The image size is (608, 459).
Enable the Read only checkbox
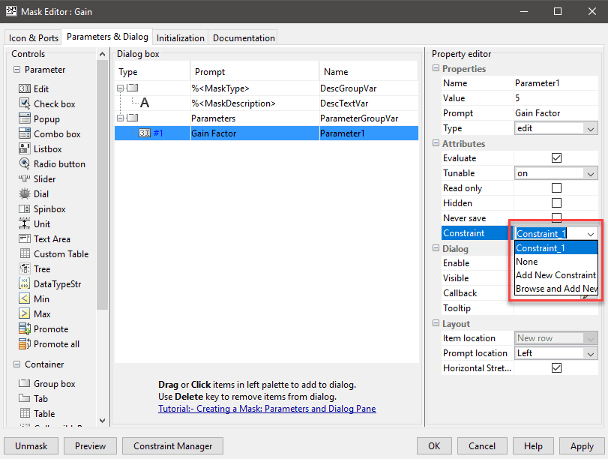(x=556, y=188)
